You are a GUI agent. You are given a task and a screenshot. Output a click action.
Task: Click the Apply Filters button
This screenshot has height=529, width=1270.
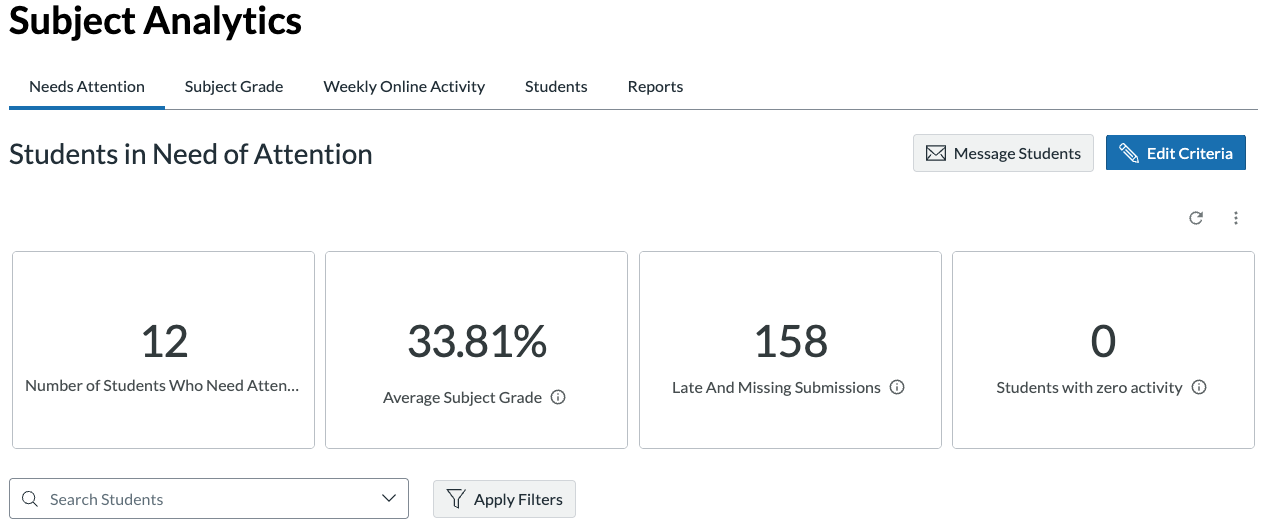coord(504,499)
